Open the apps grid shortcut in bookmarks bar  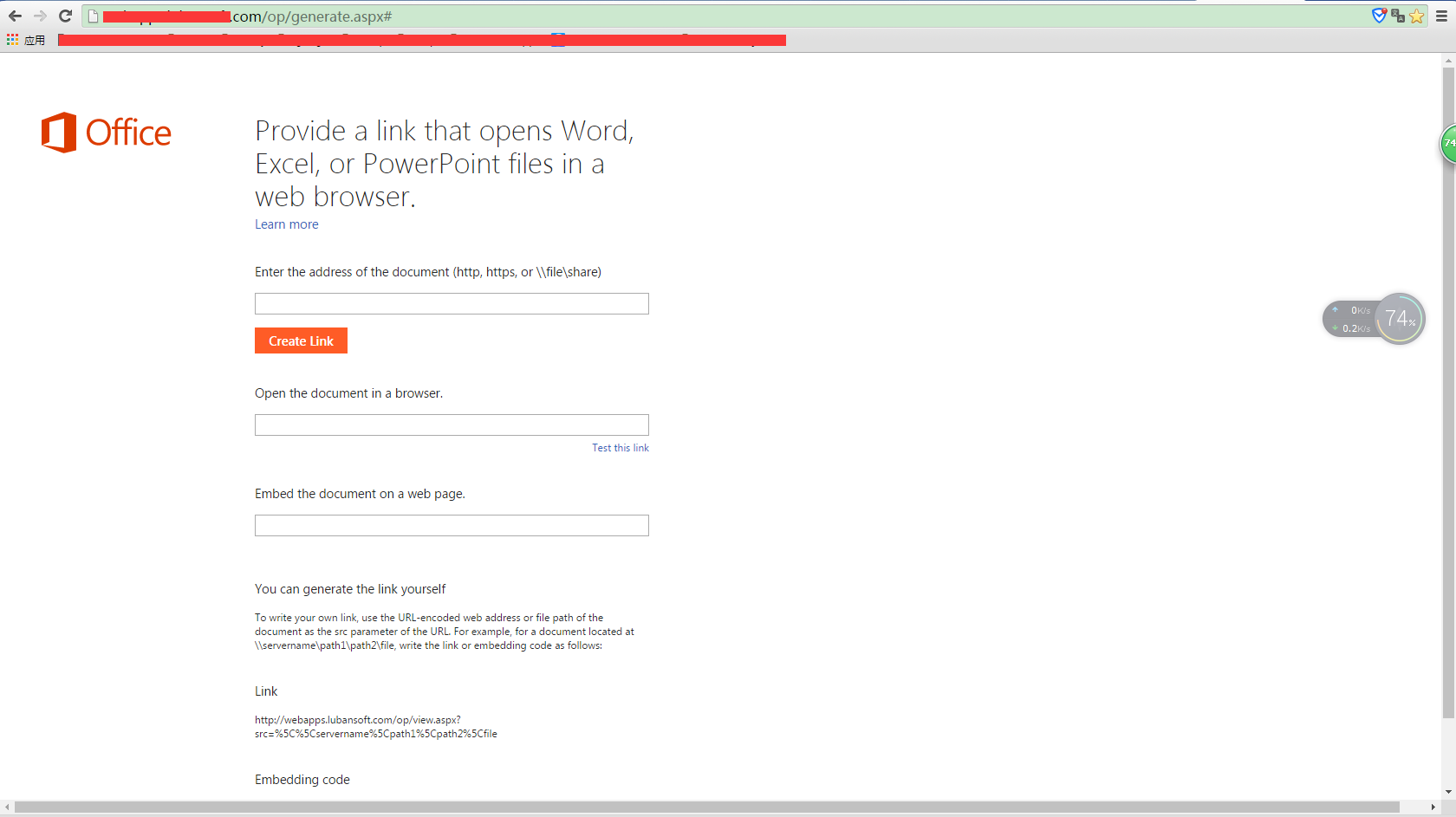12,40
